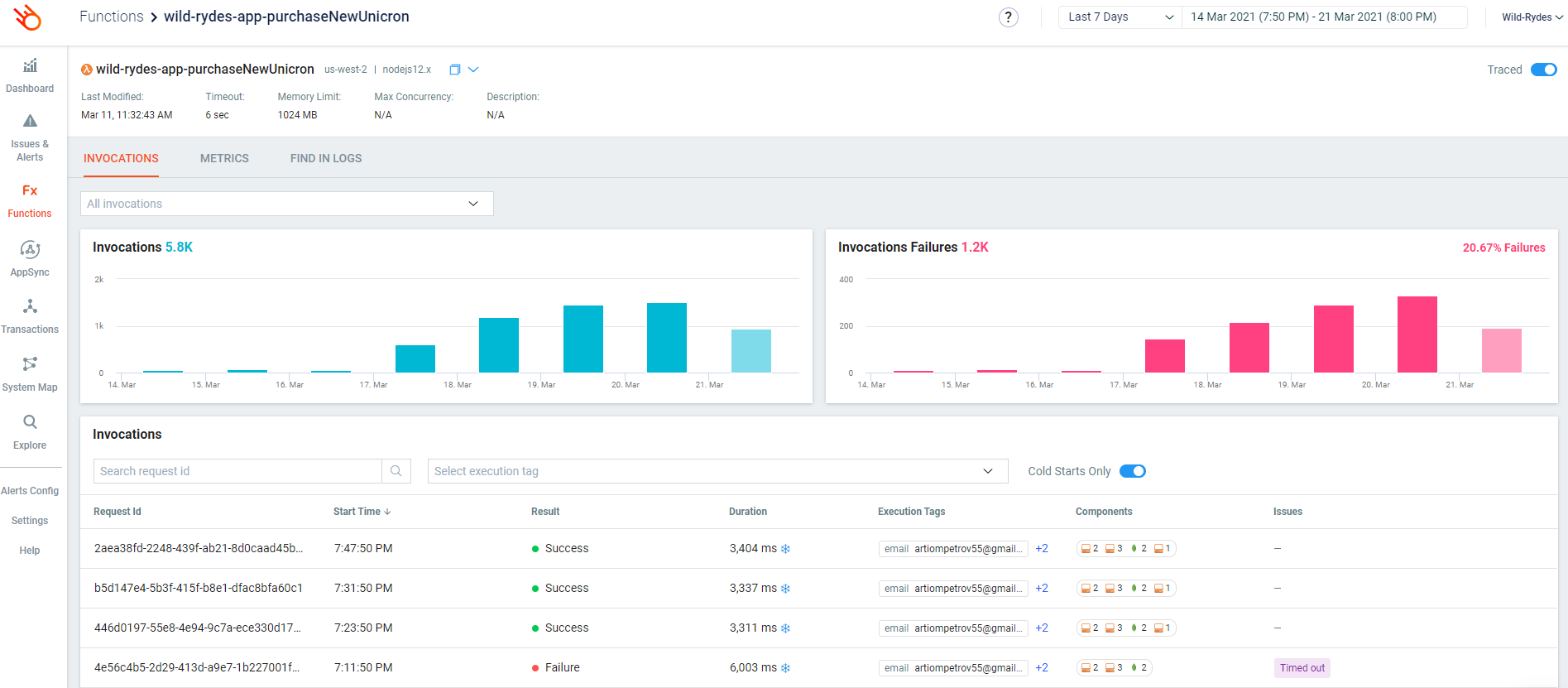The image size is (1568, 688).
Task: Sort by Start Time arrow
Action: tap(387, 512)
